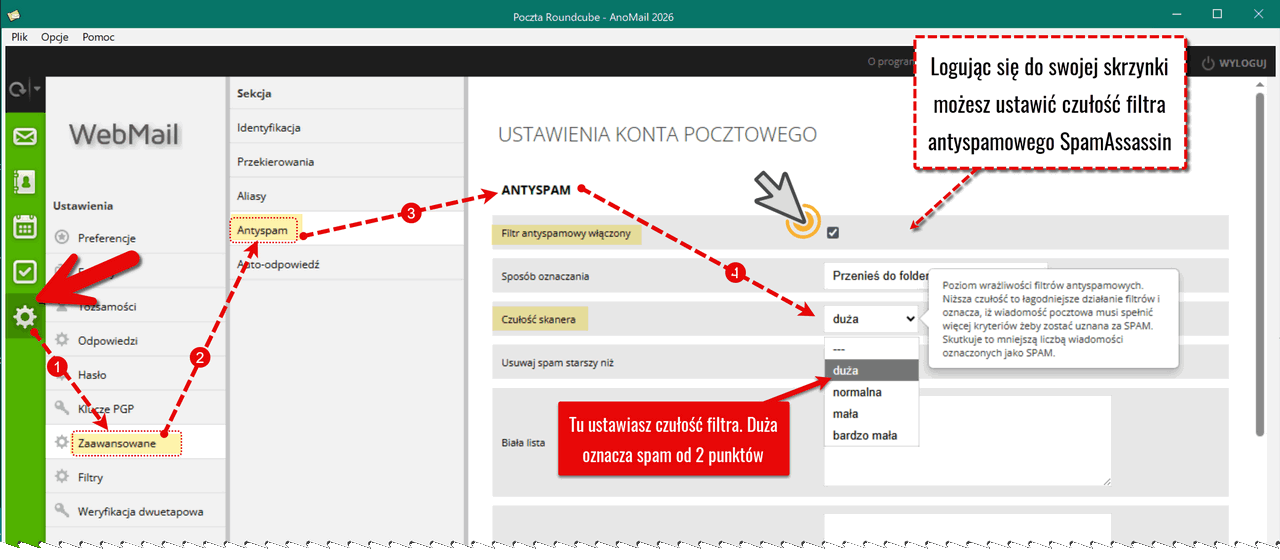Viewport: 1280px width, 560px height.
Task: Open the 'Czułość skanera' dropdown
Action: point(871,319)
